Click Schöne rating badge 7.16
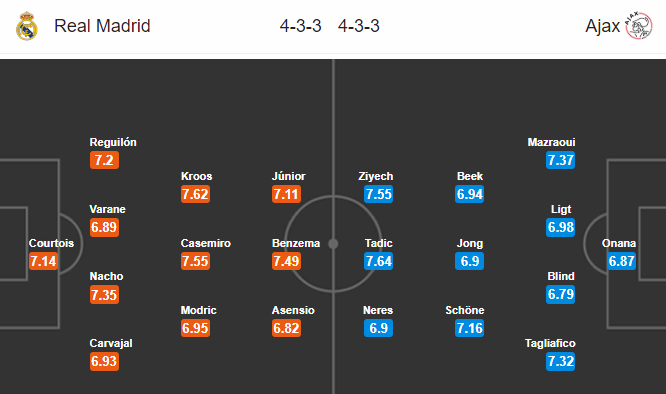666x394 pixels. 469,328
